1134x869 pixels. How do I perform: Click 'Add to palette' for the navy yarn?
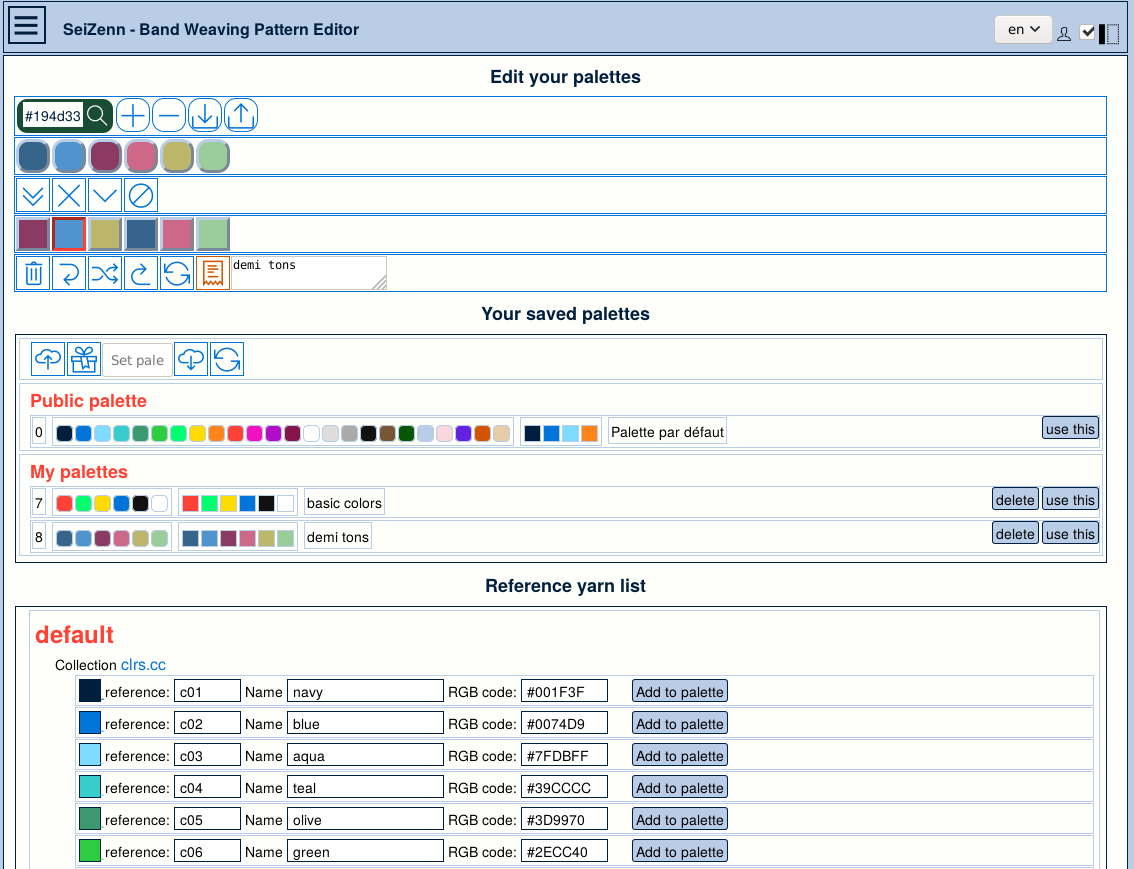click(x=679, y=690)
